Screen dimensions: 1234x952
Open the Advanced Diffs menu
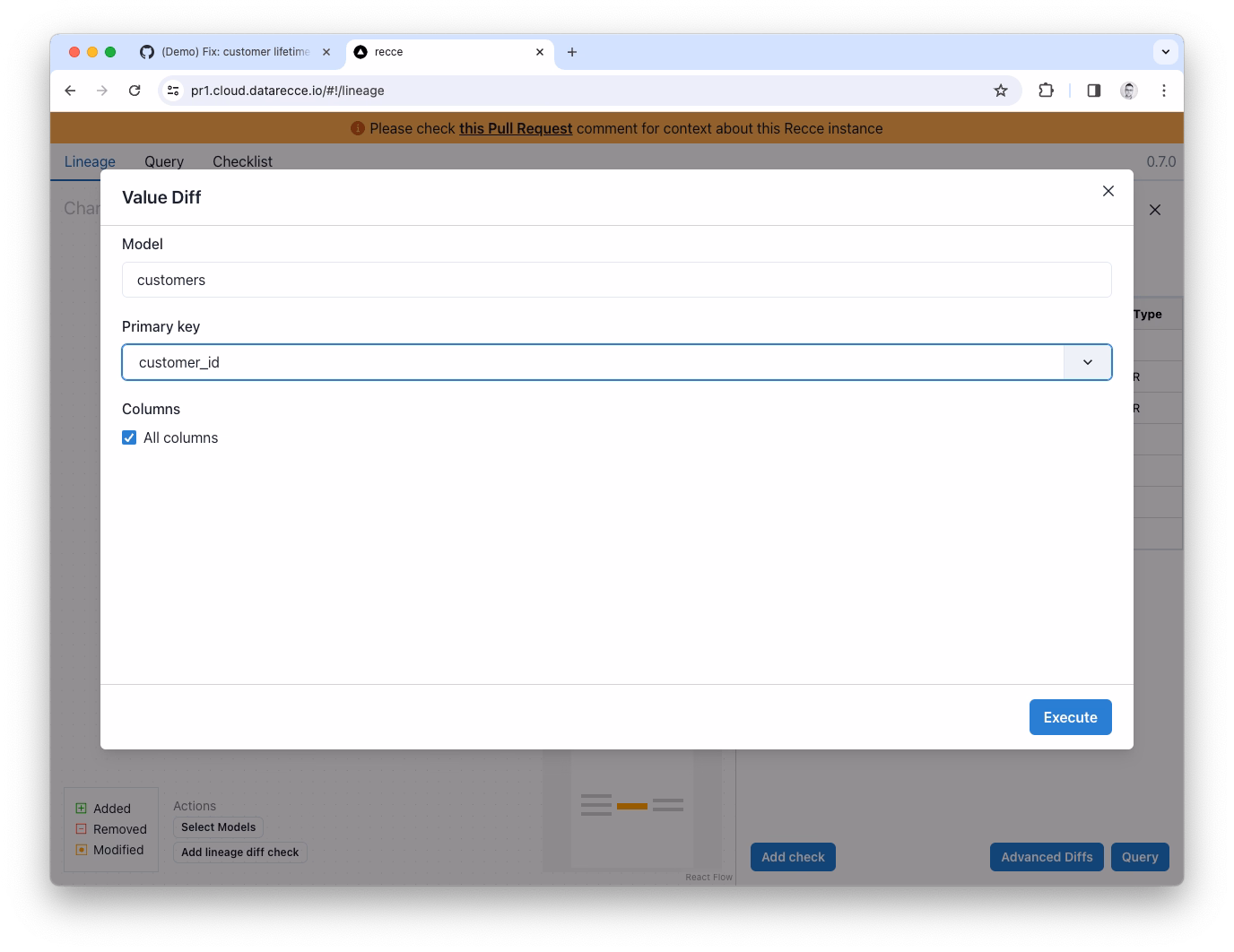(x=1047, y=857)
